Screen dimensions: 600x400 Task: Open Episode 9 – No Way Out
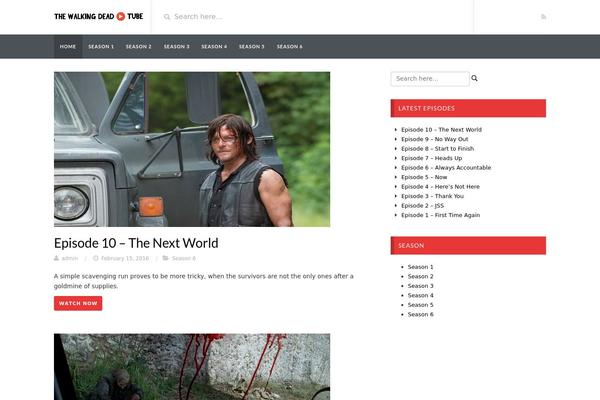pos(434,139)
